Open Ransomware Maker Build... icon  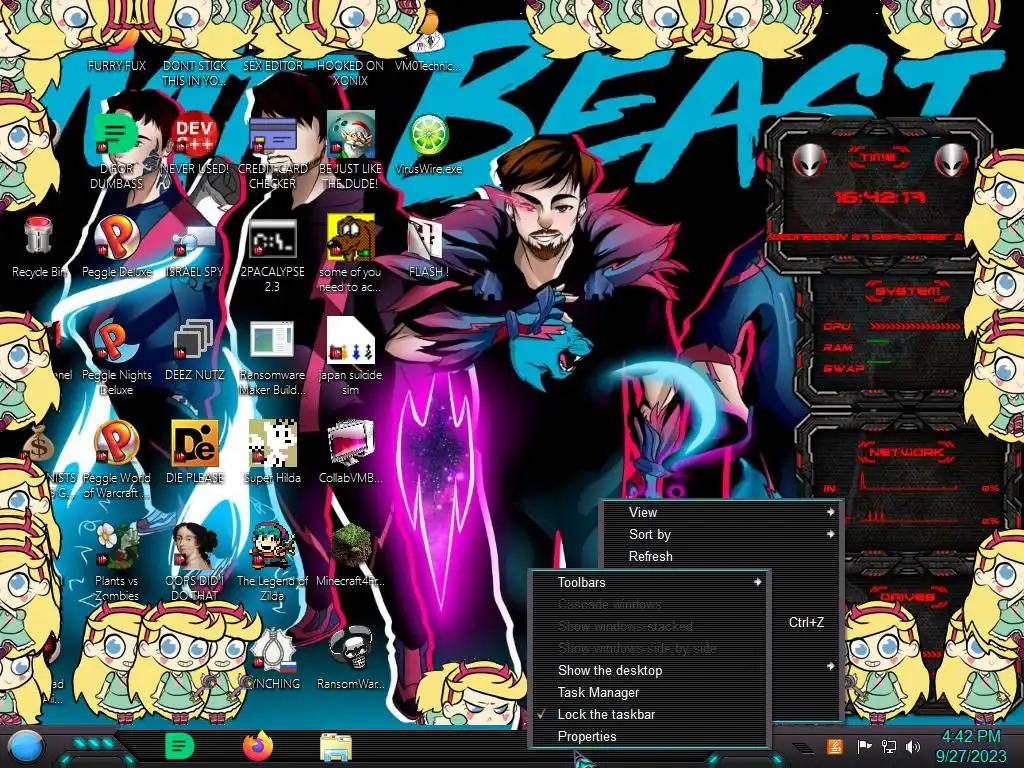pyautogui.click(x=272, y=357)
